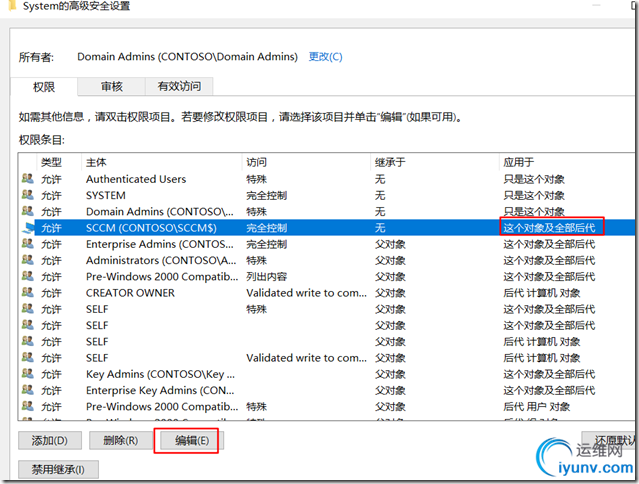639x484 pixels.
Task: Select the Domain Admins (CONTOSO\... entry
Action: coord(326,211)
